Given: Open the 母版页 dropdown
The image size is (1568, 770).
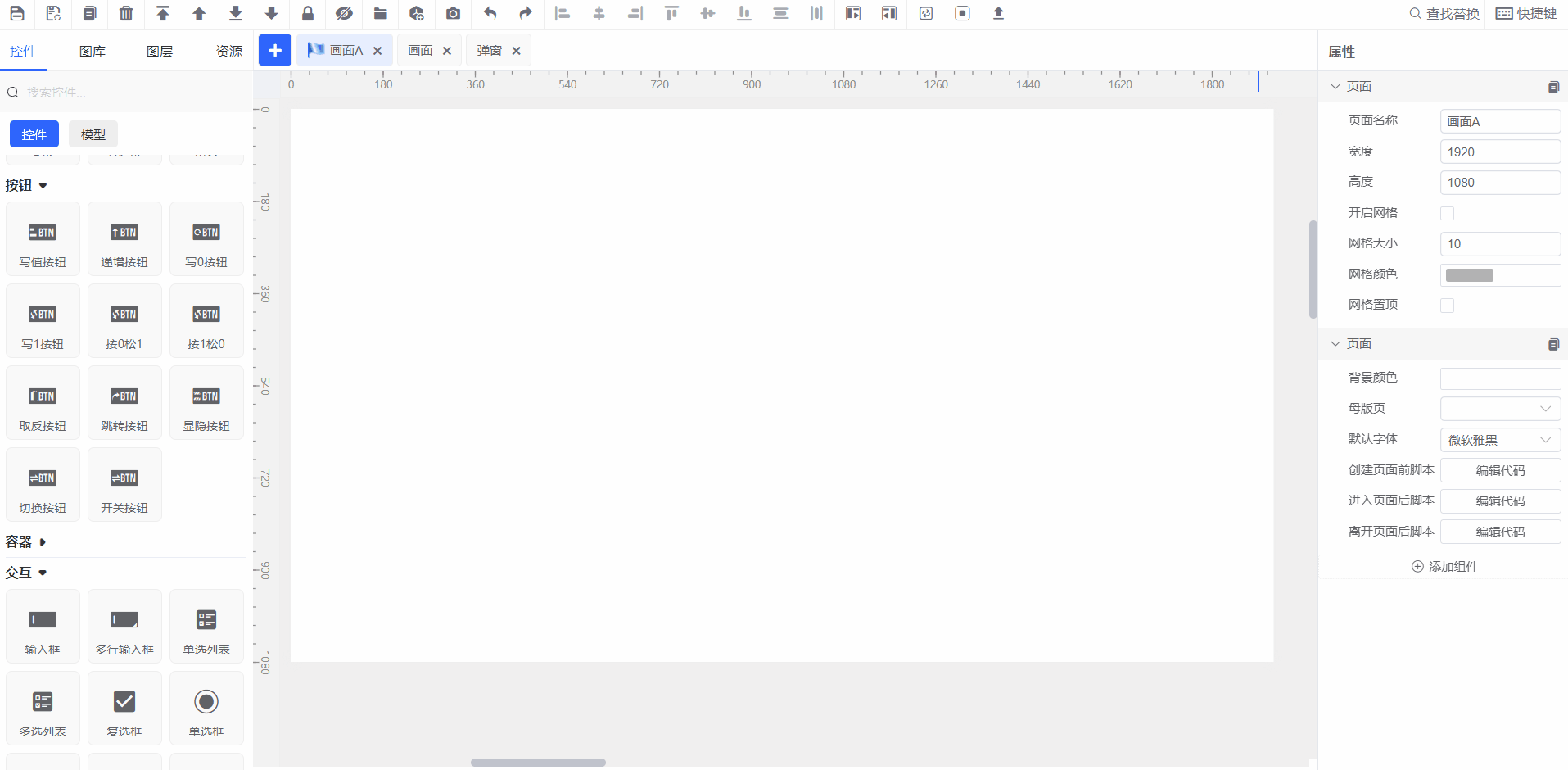Looking at the screenshot, I should [1499, 409].
